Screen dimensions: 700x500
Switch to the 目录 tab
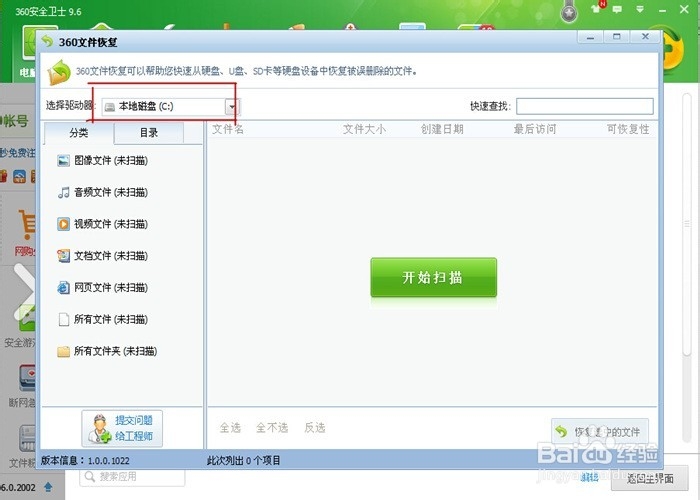(149, 133)
